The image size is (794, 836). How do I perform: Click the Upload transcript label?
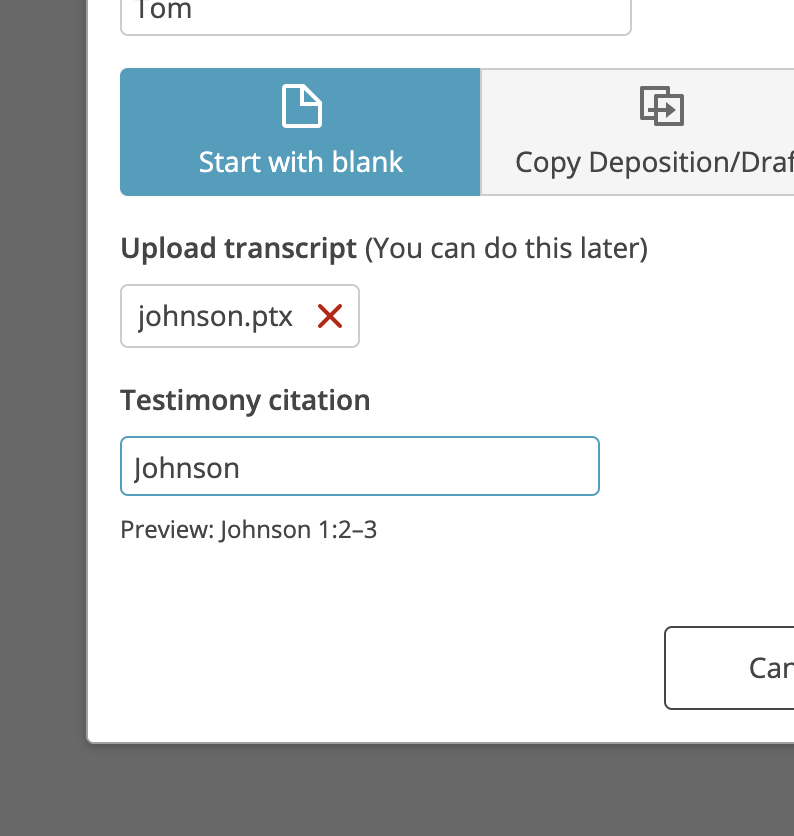click(238, 248)
